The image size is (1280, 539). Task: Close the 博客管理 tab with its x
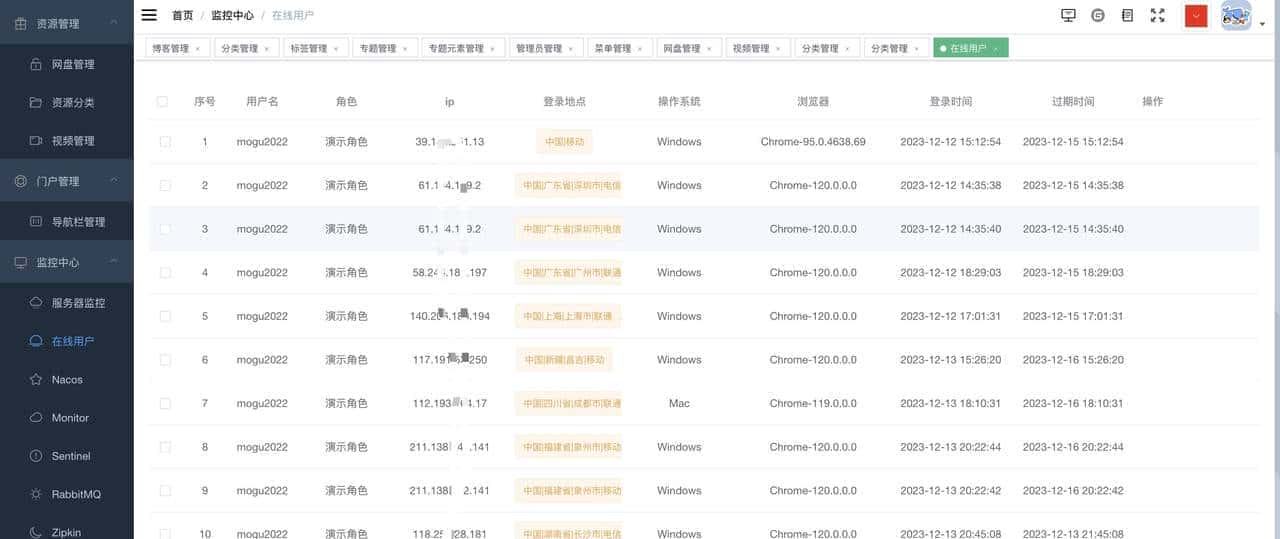pos(197,48)
